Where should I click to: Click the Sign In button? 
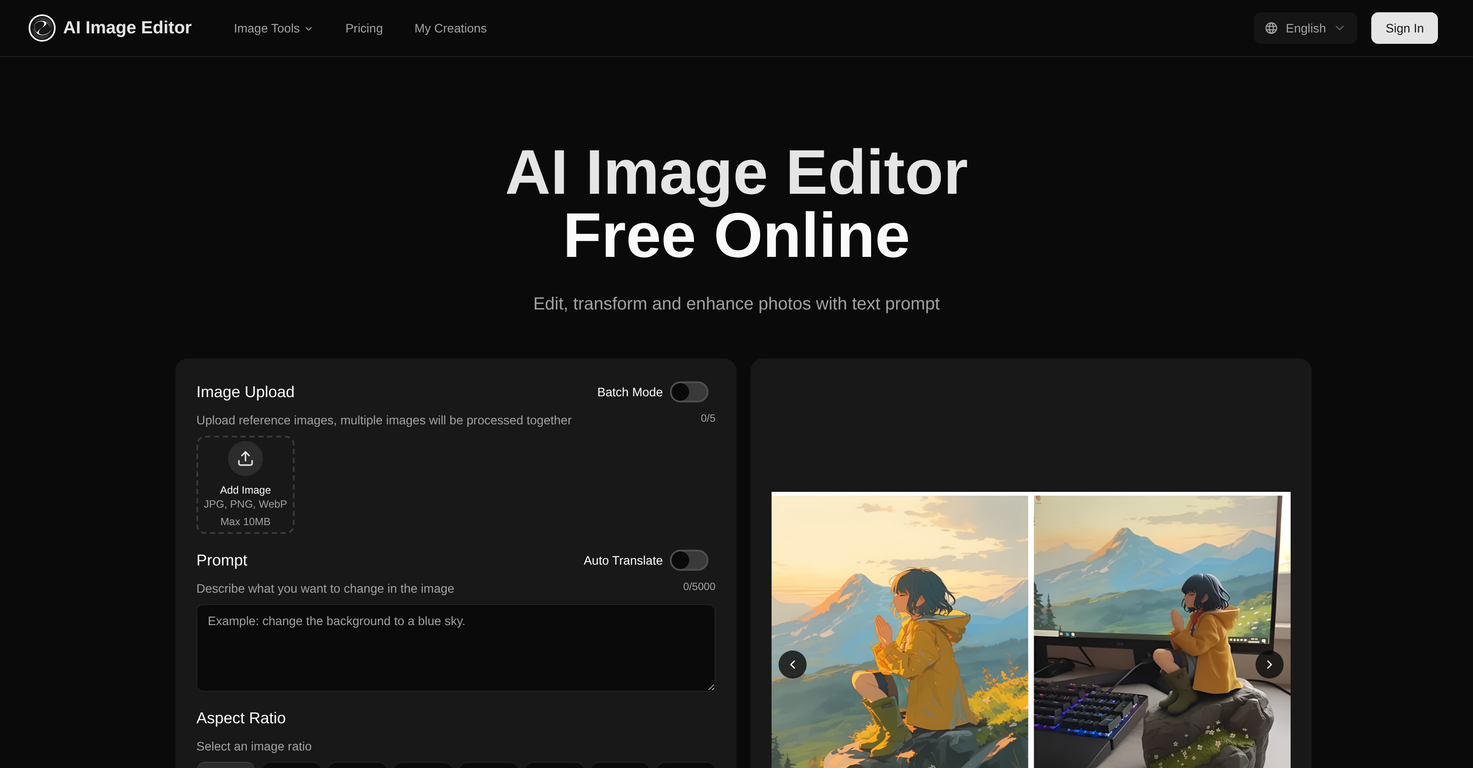pos(1404,27)
